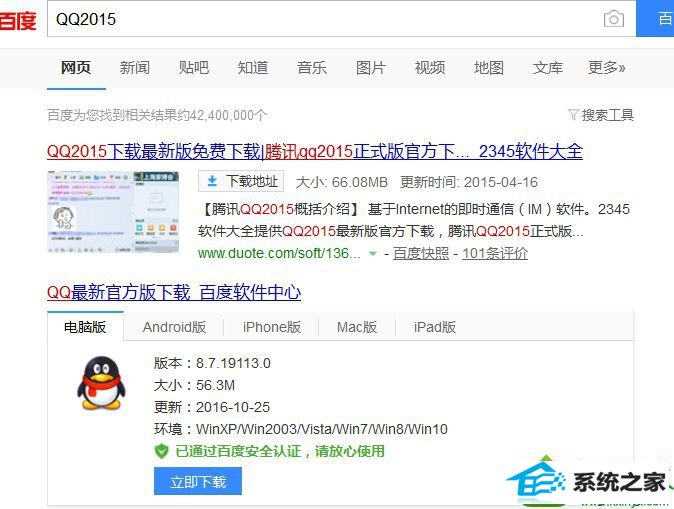Select the 网页 tab
The width and height of the screenshot is (674, 509).
(x=76, y=68)
